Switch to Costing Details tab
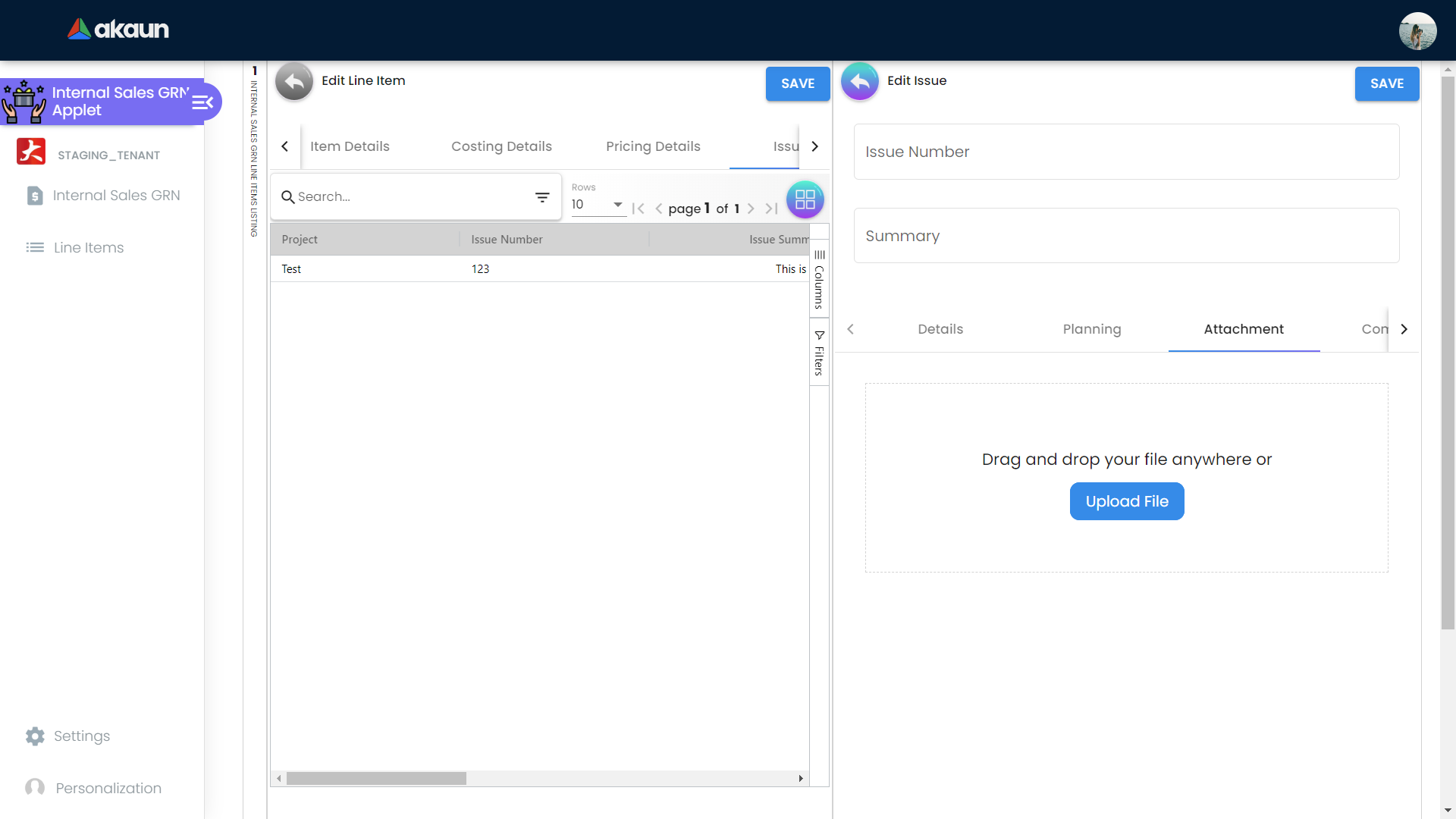Viewport: 1456px width, 819px height. click(501, 146)
